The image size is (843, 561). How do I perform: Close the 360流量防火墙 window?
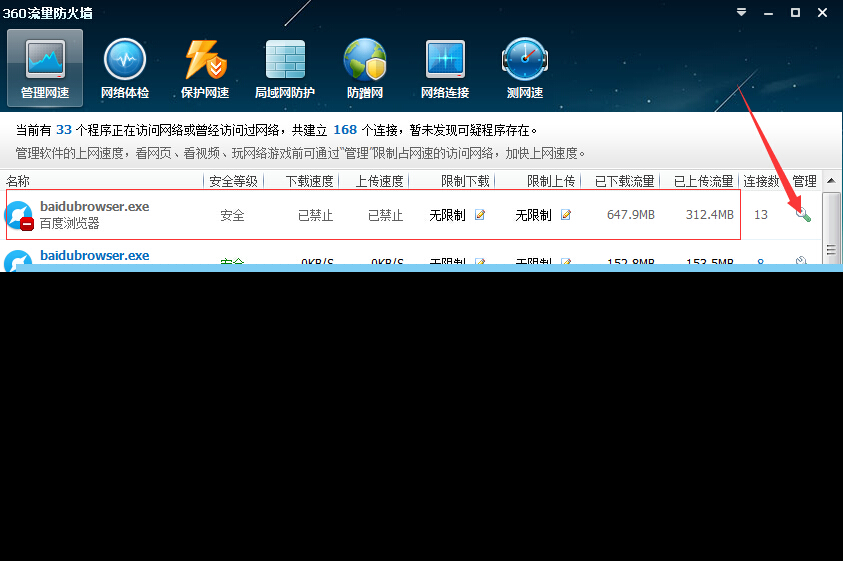click(822, 12)
